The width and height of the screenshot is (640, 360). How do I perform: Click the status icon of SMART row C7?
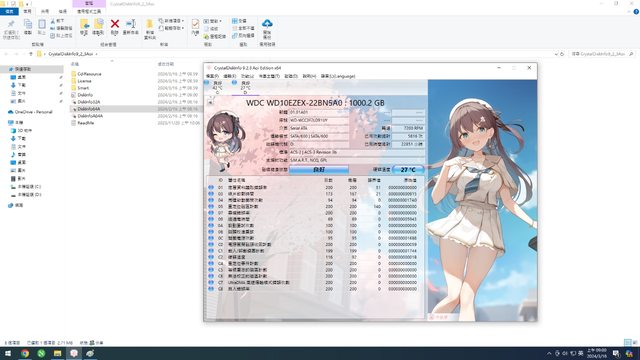[211, 282]
